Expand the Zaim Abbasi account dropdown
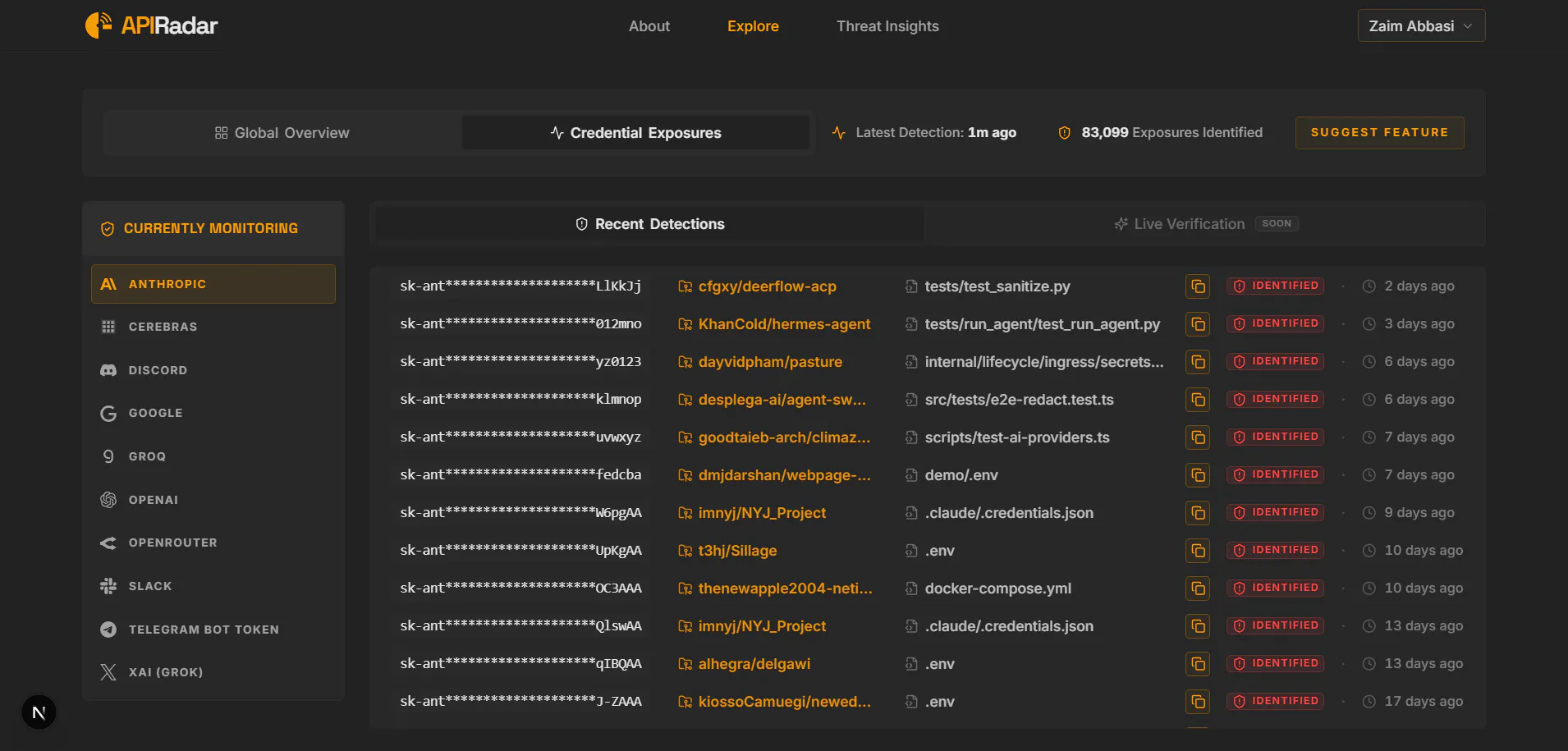 coord(1421,25)
